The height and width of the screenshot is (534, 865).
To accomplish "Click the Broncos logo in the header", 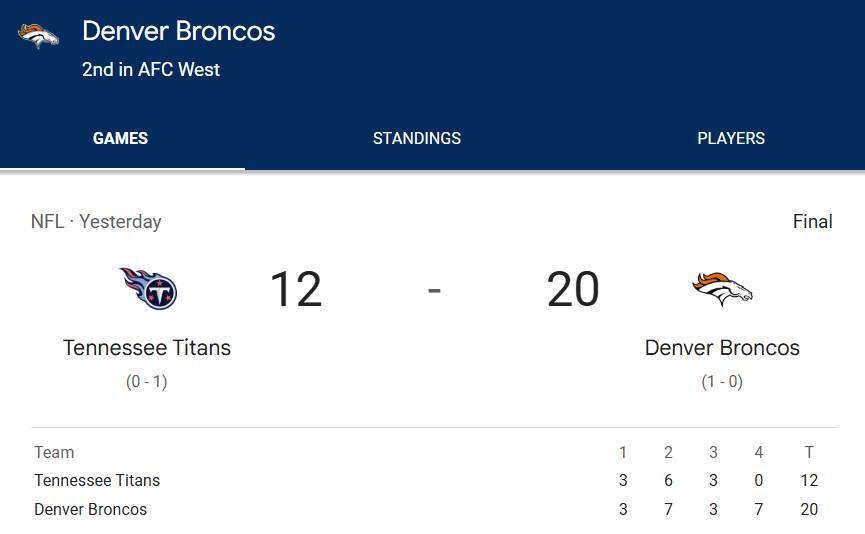I will tap(38, 36).
